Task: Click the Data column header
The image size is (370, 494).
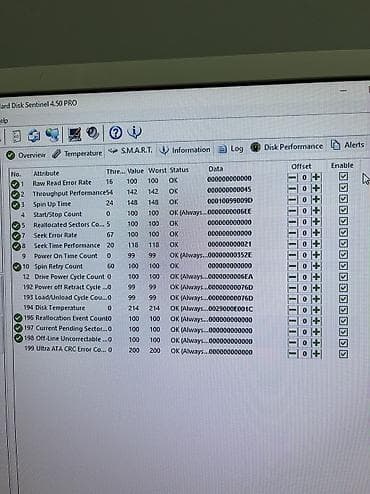Action: [x=216, y=169]
